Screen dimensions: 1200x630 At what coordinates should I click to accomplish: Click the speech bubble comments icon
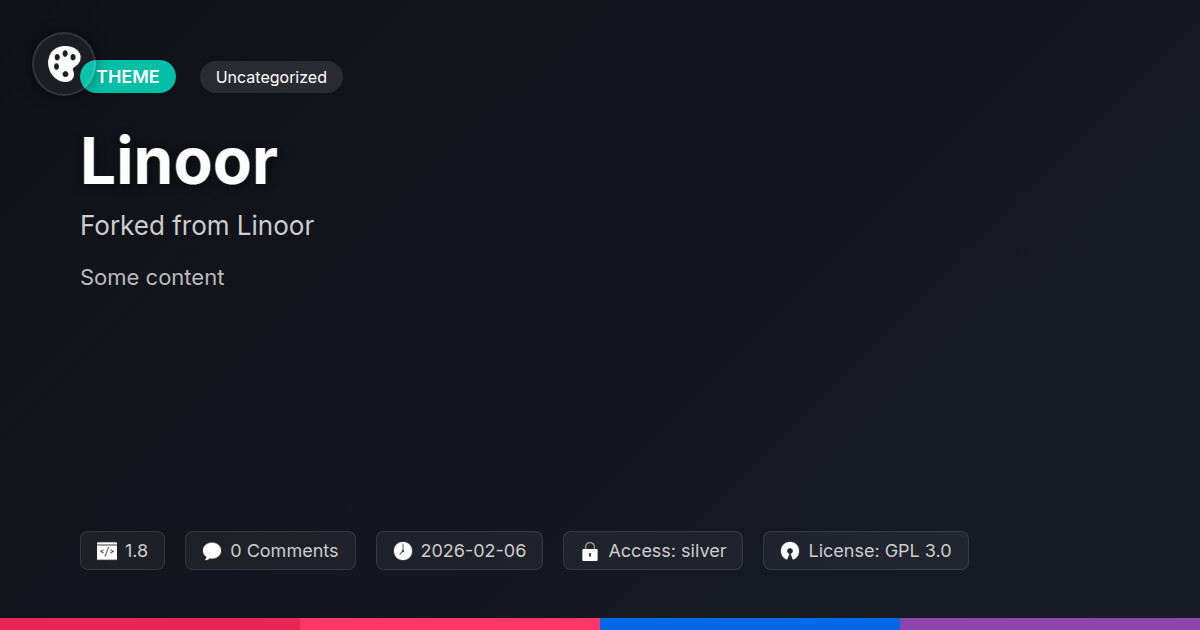point(211,551)
